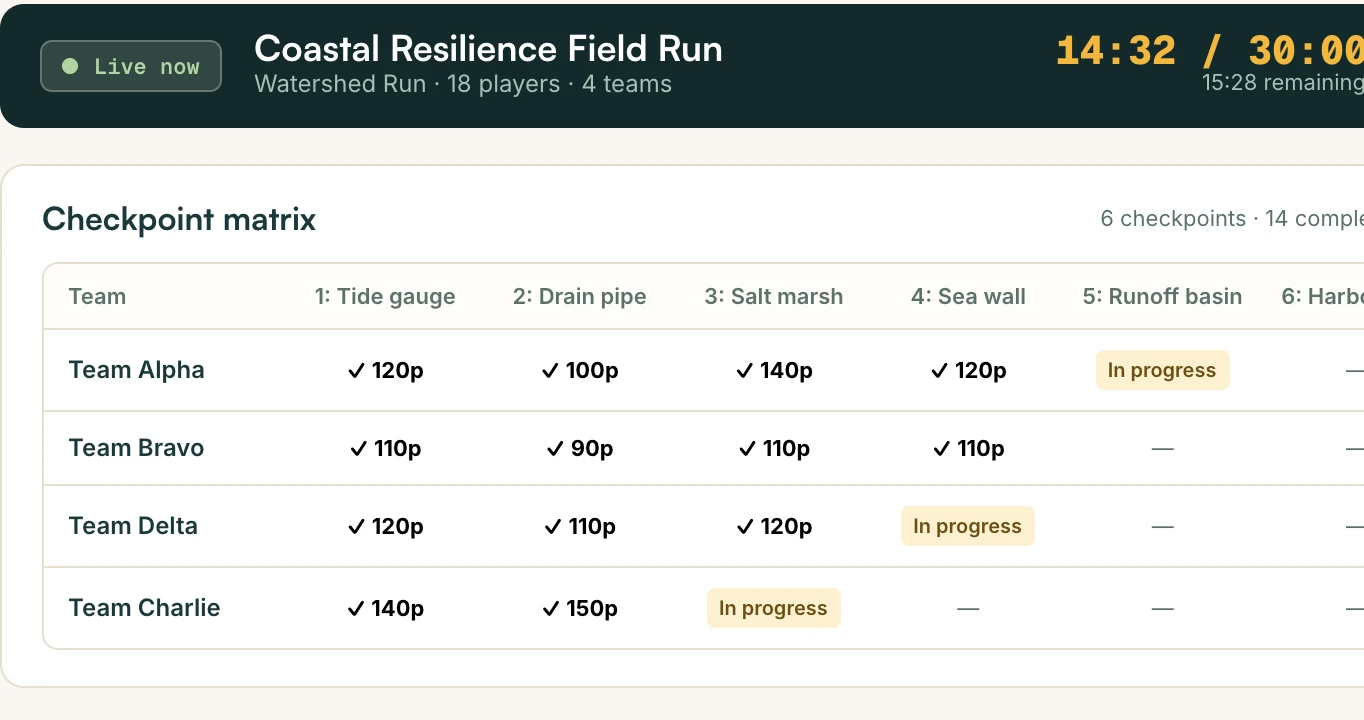
Task: Click the 14:32 / 30:00 timer
Action: coord(1210,50)
